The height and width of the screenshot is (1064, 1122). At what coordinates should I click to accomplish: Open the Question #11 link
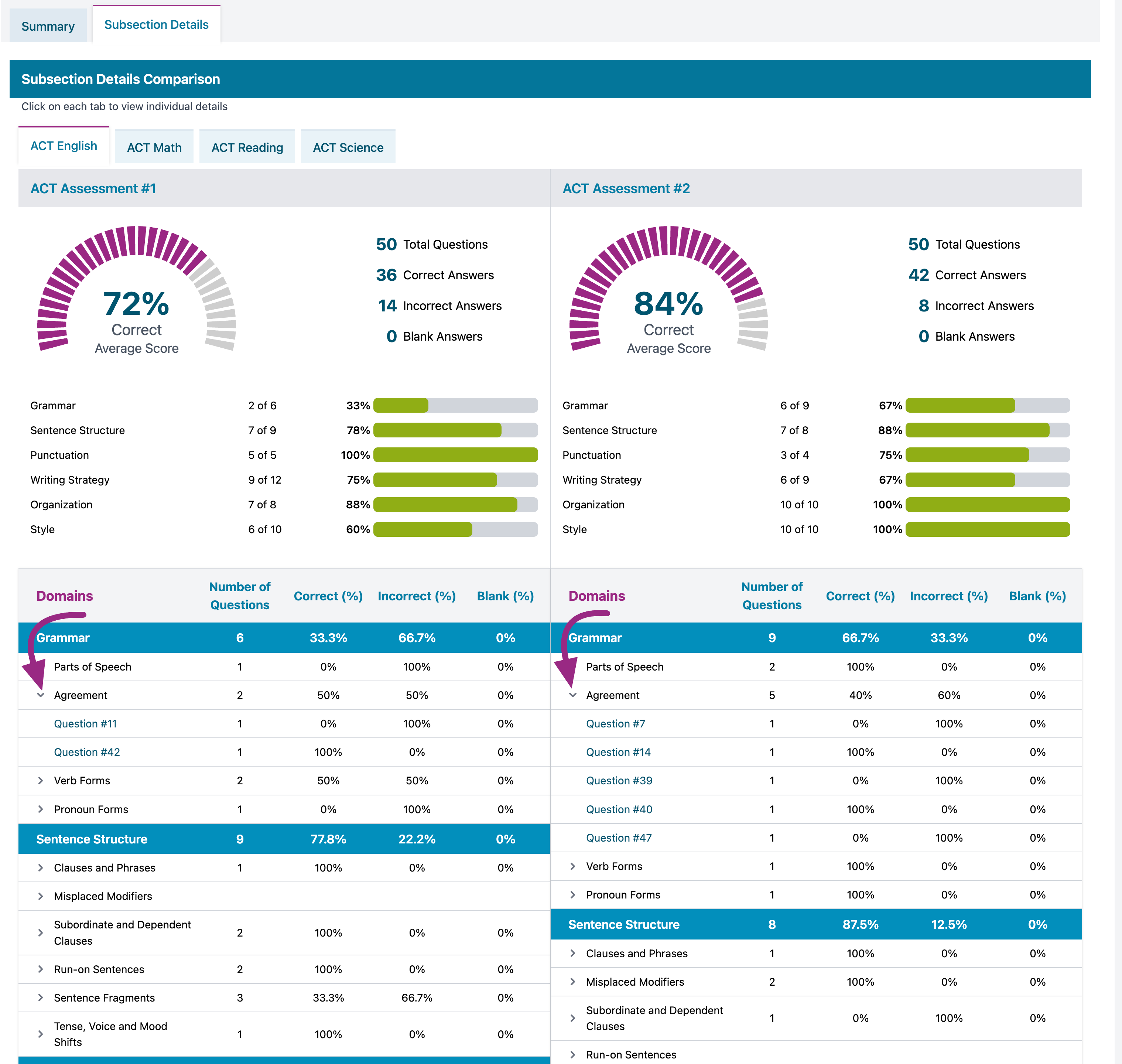(x=85, y=724)
